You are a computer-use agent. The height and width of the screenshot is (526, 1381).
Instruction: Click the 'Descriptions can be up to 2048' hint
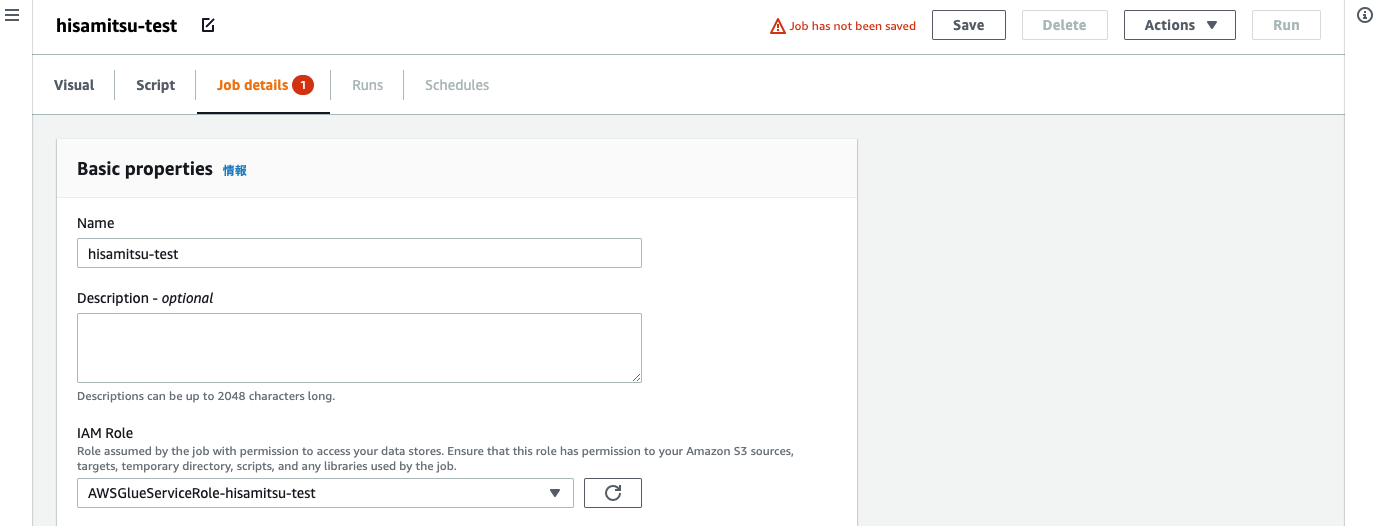[x=206, y=396]
